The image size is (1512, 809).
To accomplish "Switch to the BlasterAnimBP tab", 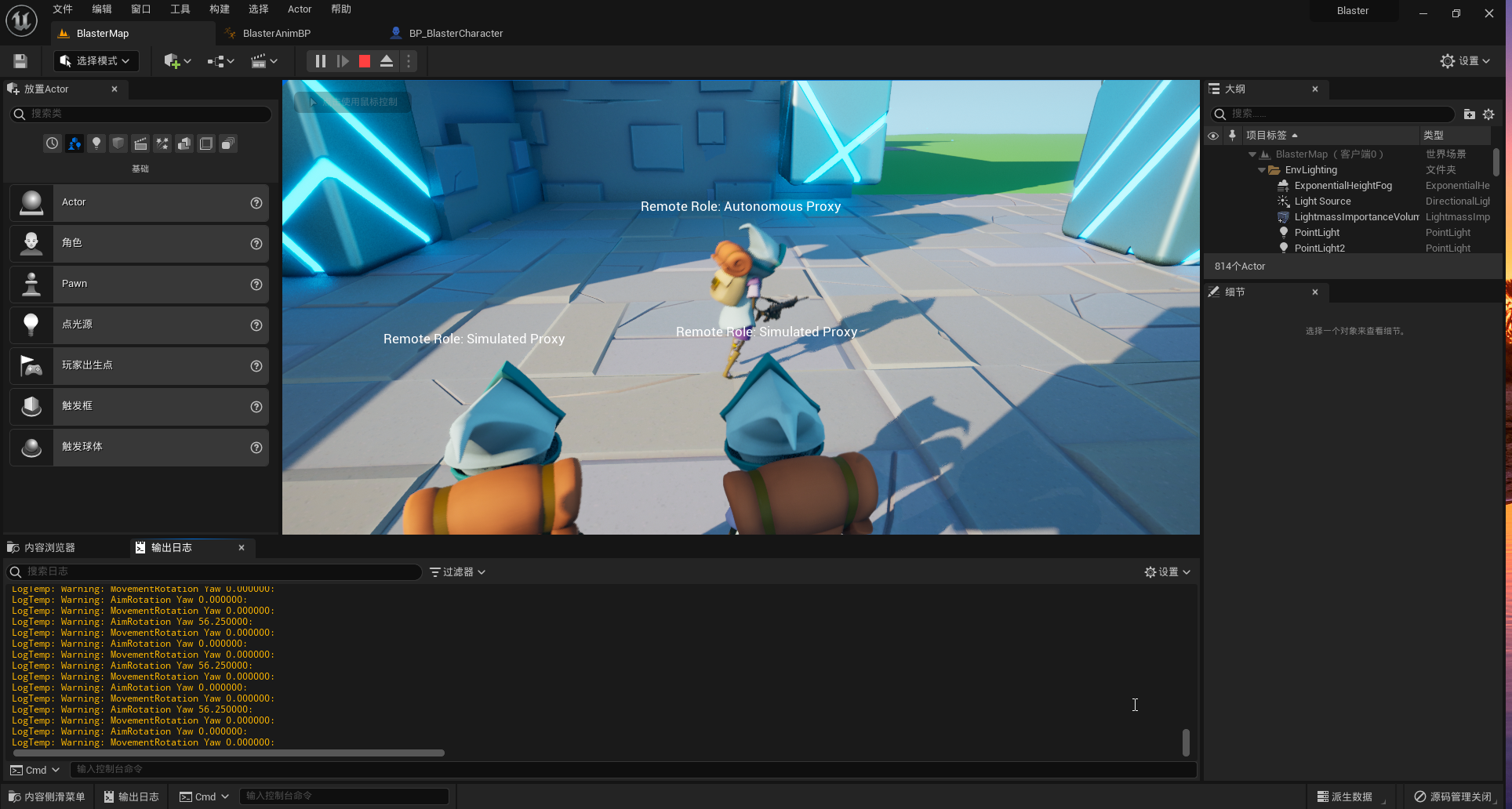I will click(x=277, y=34).
